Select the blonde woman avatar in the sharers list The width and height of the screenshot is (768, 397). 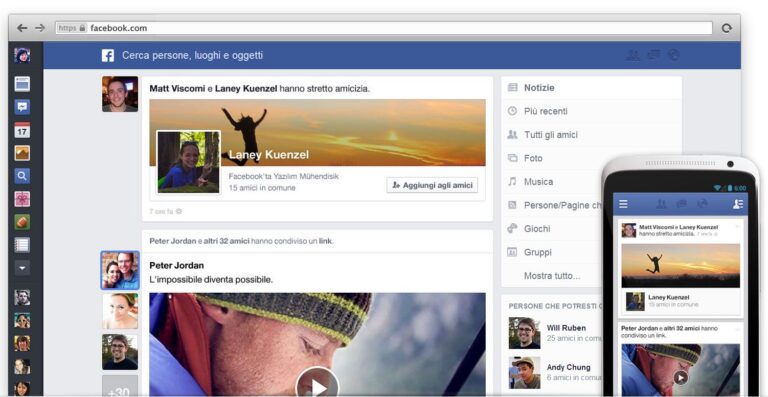point(120,311)
